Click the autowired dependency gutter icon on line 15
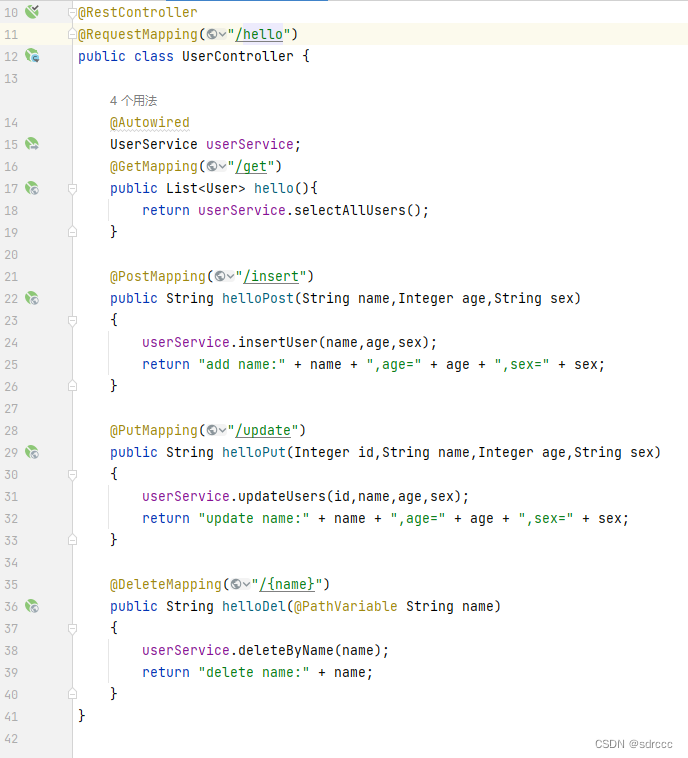Viewport: 688px width, 758px height. coord(32,144)
